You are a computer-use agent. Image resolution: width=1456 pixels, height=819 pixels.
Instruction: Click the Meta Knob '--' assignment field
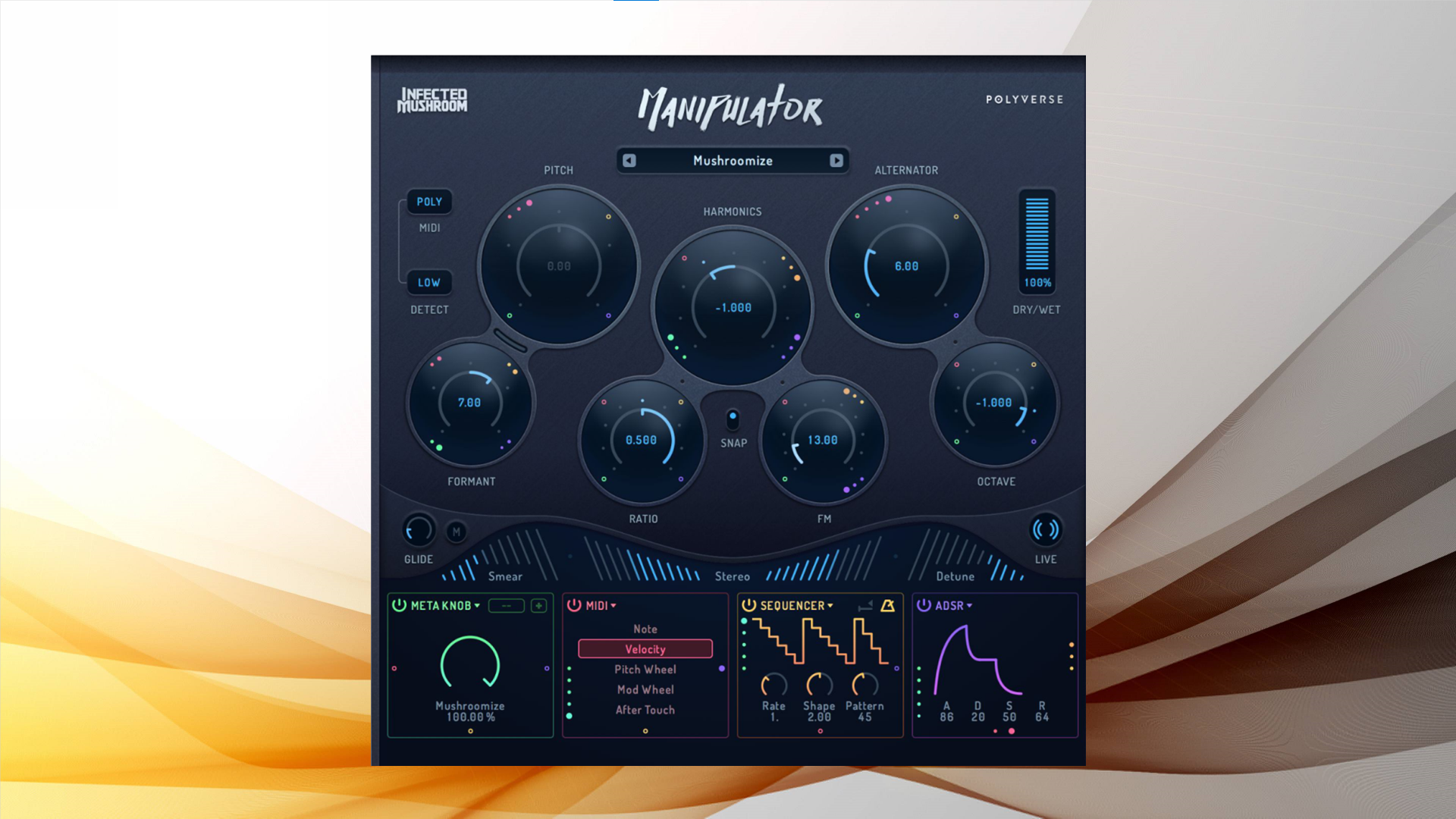(506, 606)
